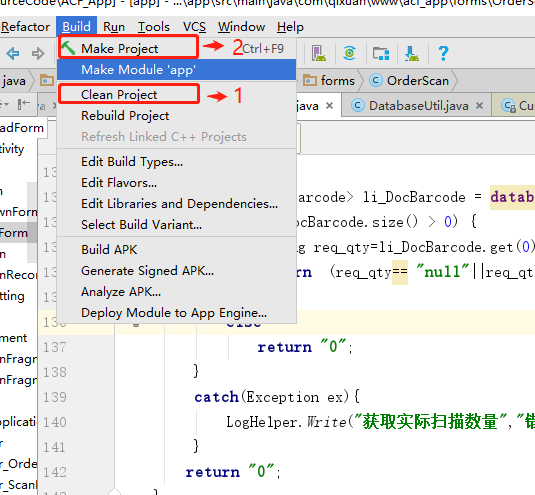This screenshot has width=535, height=495.
Task: Click the Forward navigation arrow icon
Action: pos(38,53)
